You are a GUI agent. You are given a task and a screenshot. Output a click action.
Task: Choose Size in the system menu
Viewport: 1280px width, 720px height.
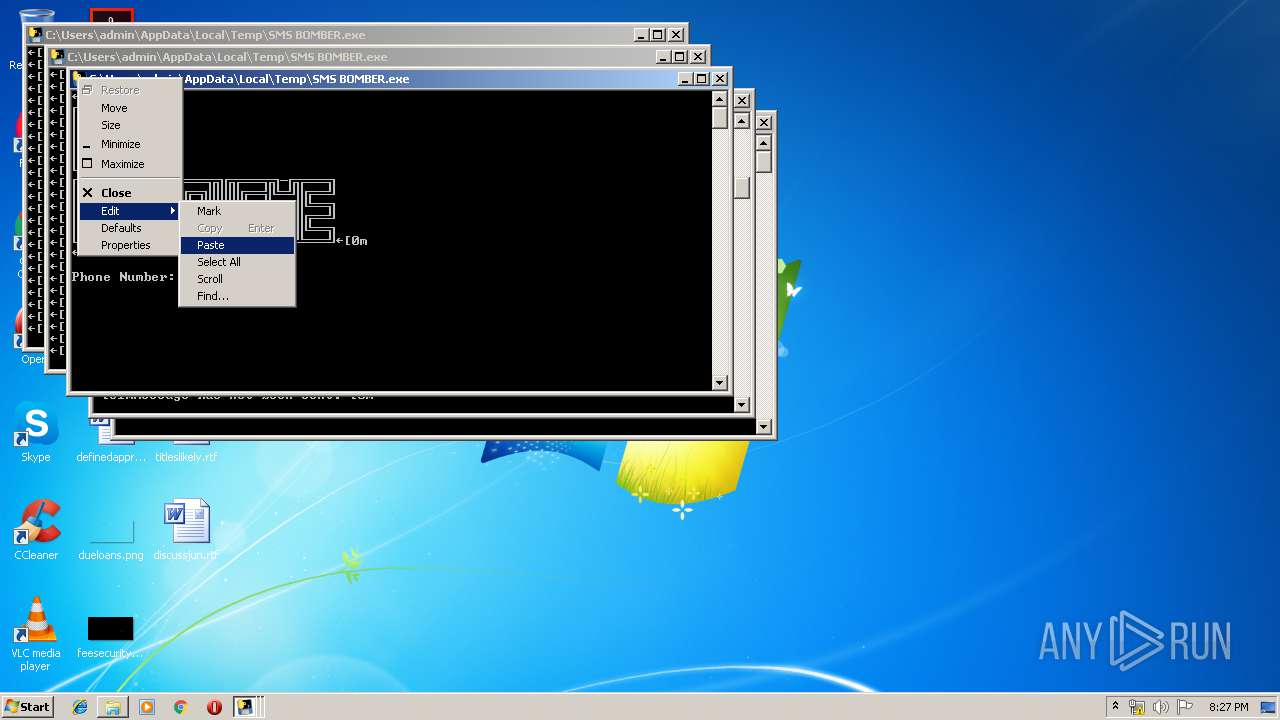[129, 125]
